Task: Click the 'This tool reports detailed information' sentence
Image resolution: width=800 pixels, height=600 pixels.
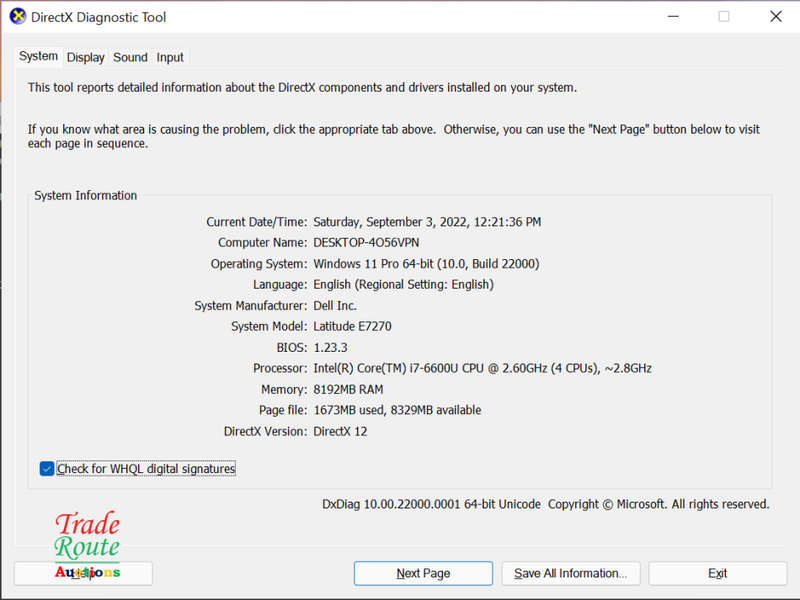Action: point(303,87)
